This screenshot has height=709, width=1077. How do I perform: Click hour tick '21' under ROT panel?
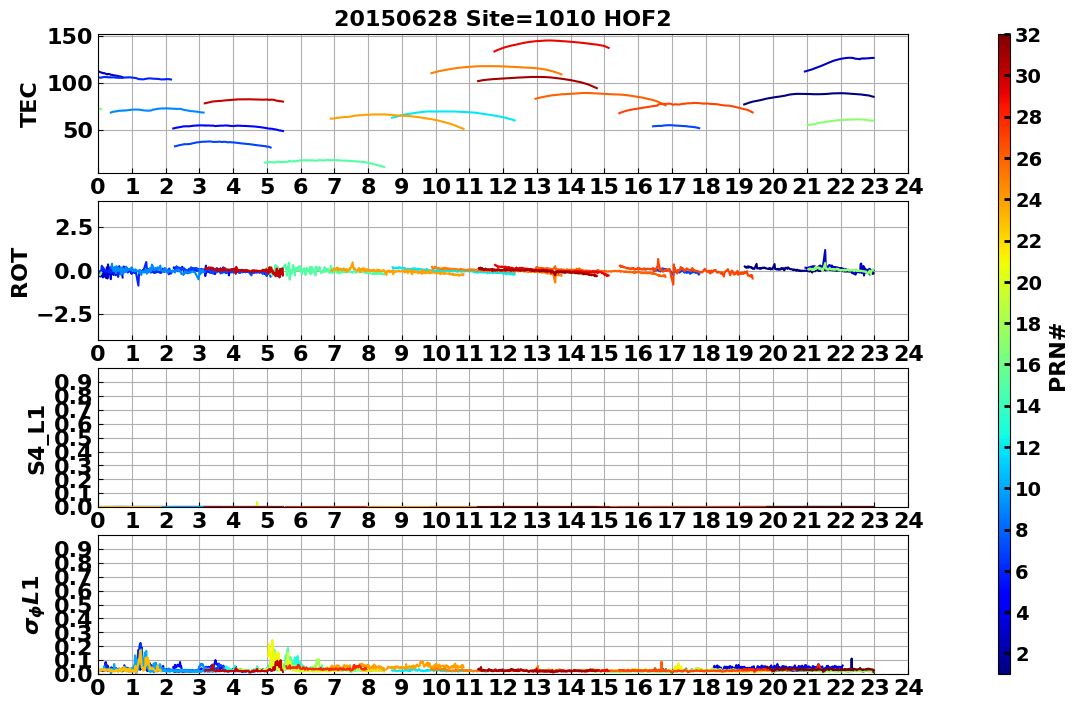(x=807, y=353)
